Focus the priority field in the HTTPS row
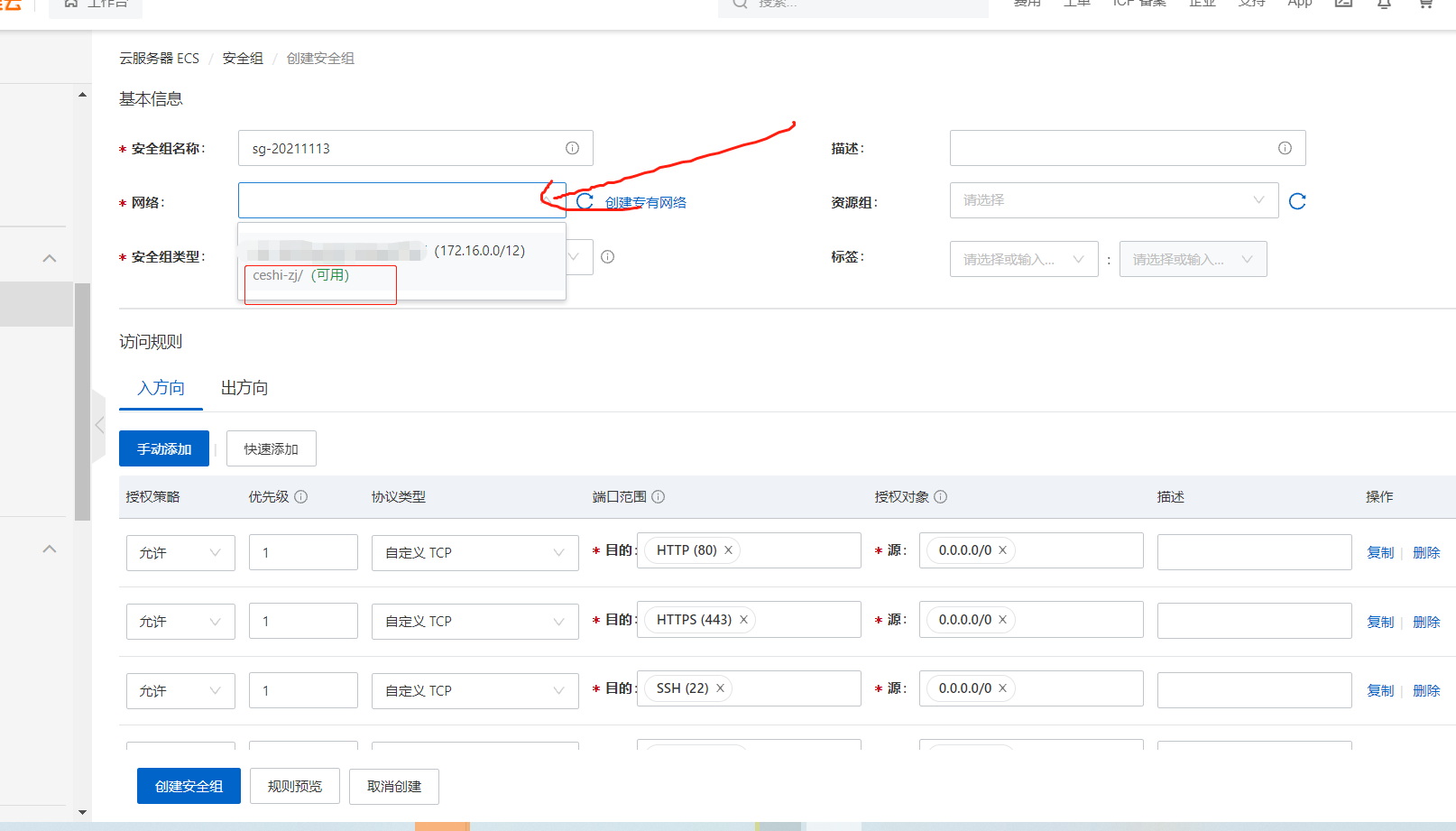 [303, 621]
